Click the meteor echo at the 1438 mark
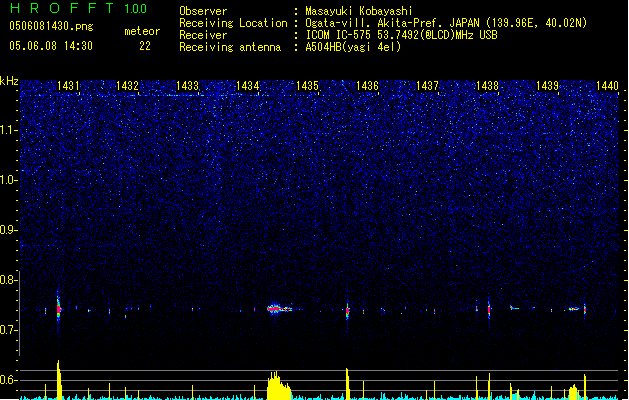629x400 pixels. click(489, 309)
